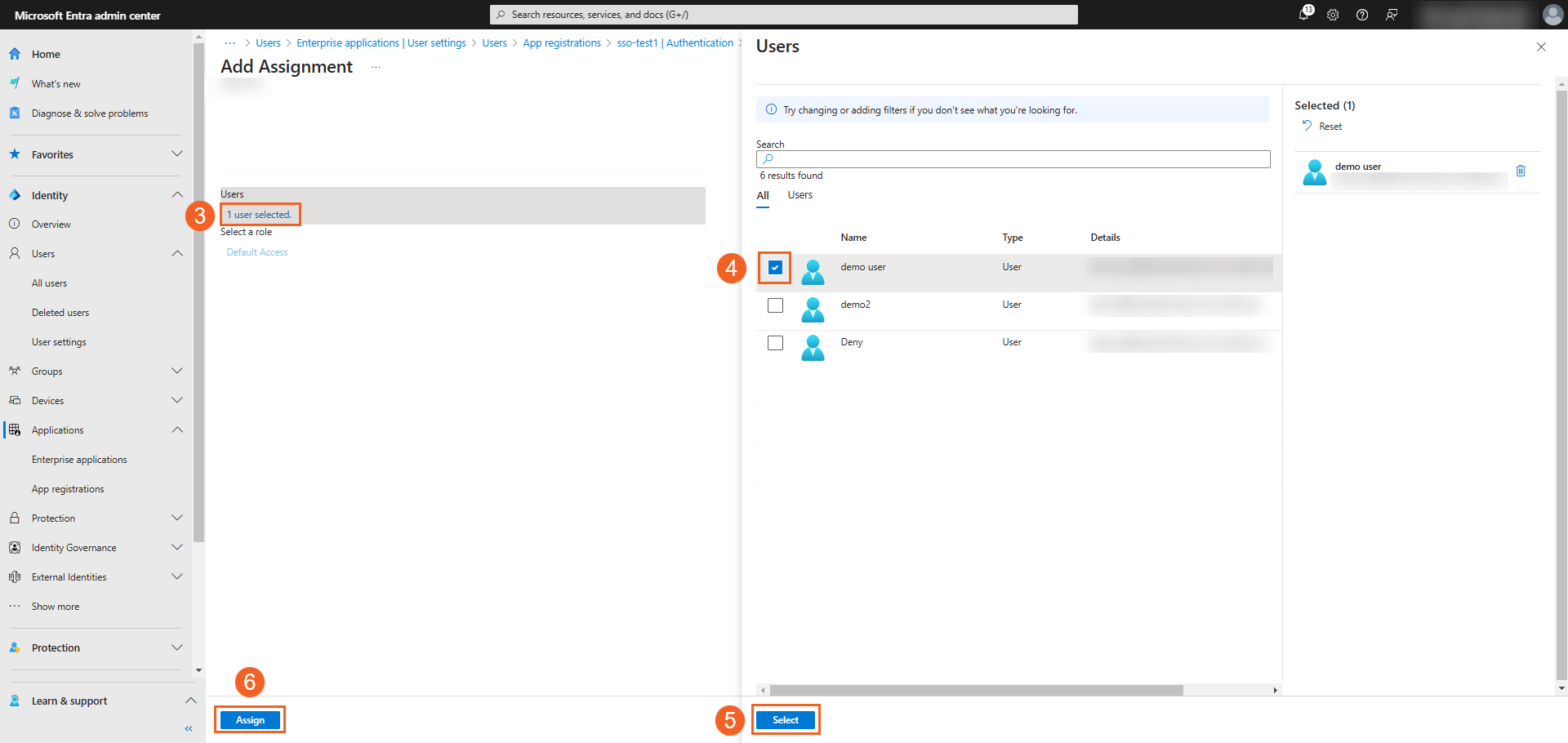Close the Users panel
The image size is (1568, 743).
1541,47
